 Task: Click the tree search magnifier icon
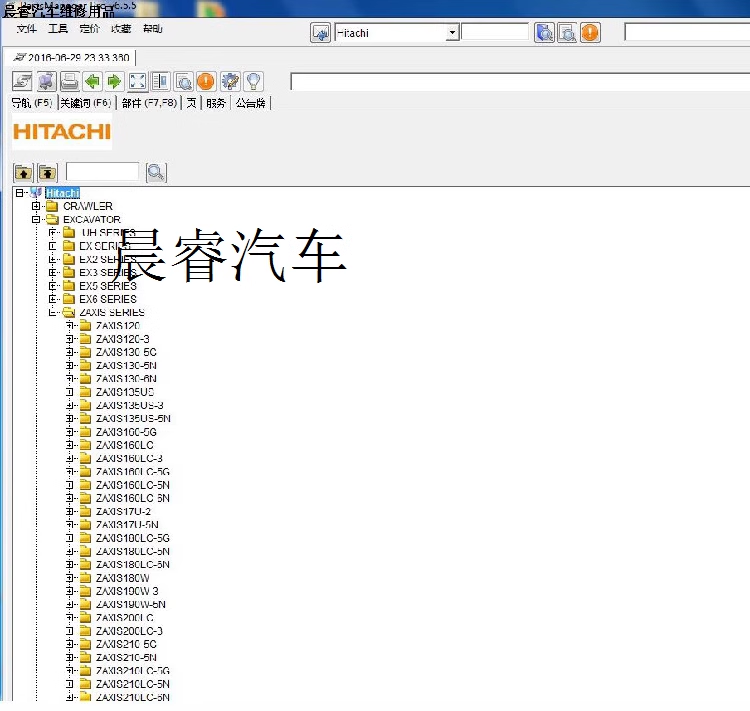(x=156, y=172)
